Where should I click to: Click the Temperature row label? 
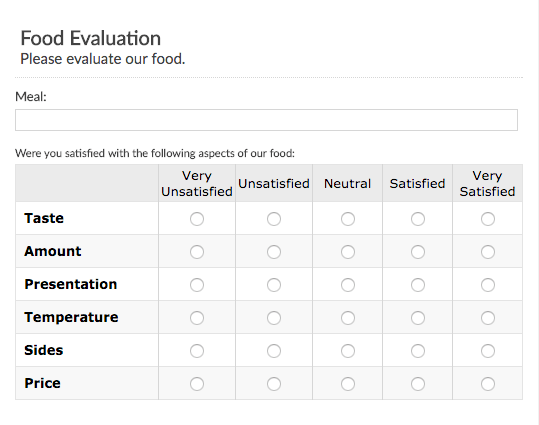click(71, 317)
